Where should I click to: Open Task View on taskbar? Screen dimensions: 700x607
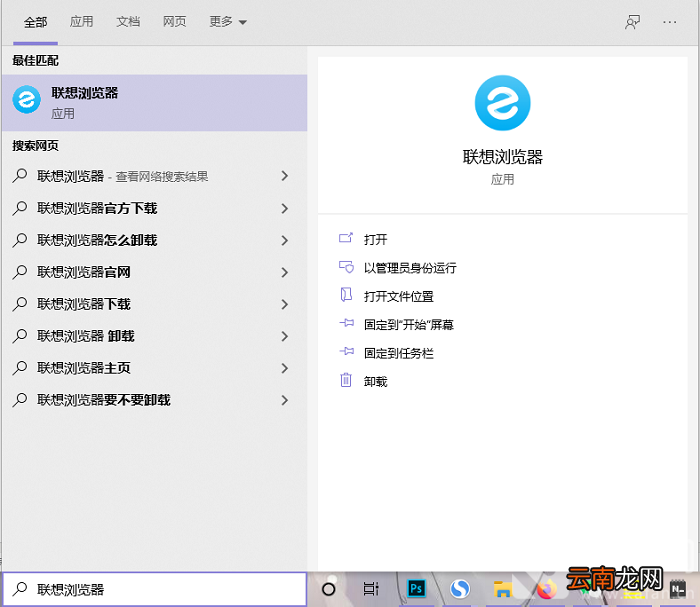click(371, 589)
